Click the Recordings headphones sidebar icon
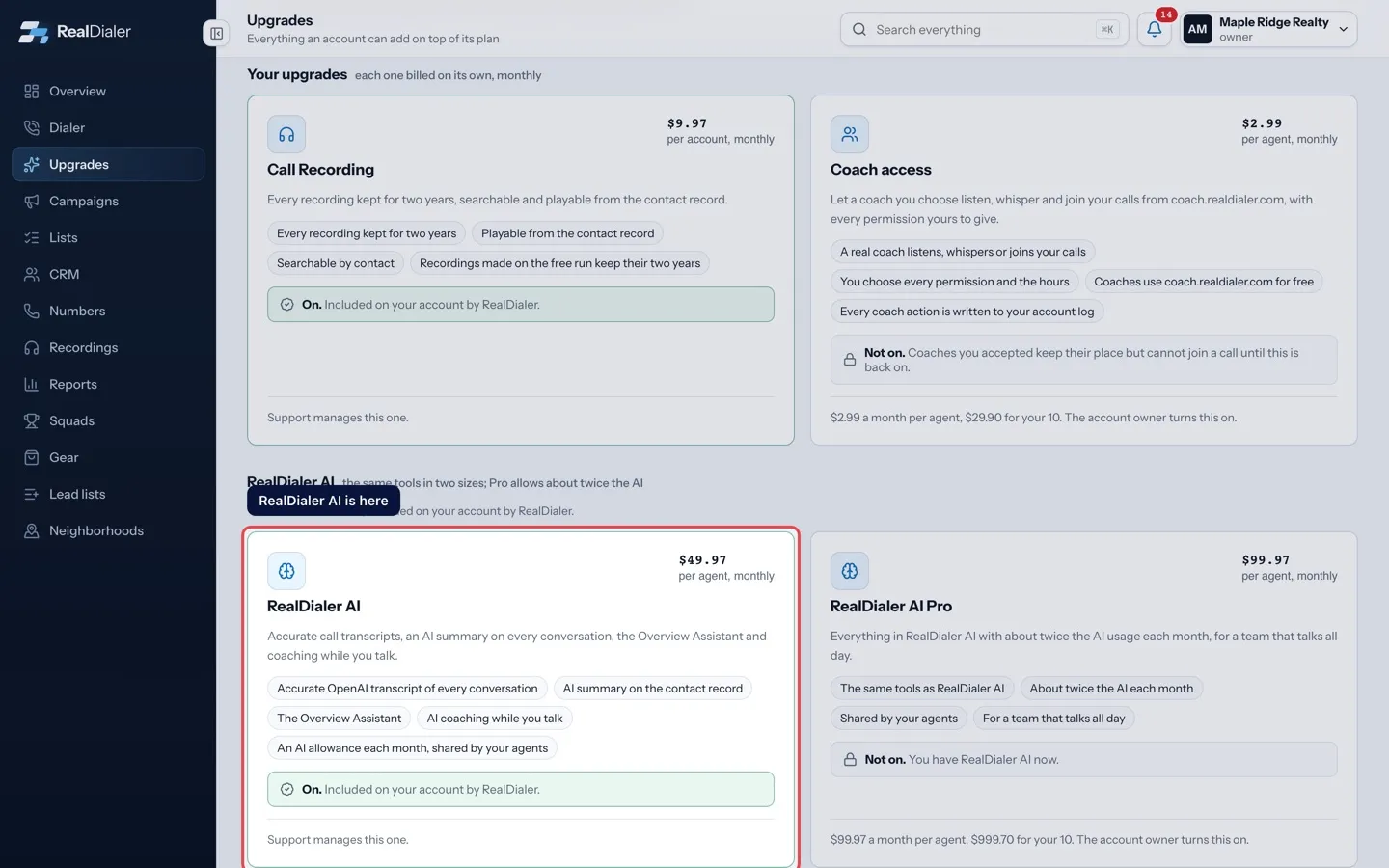 coord(32,347)
